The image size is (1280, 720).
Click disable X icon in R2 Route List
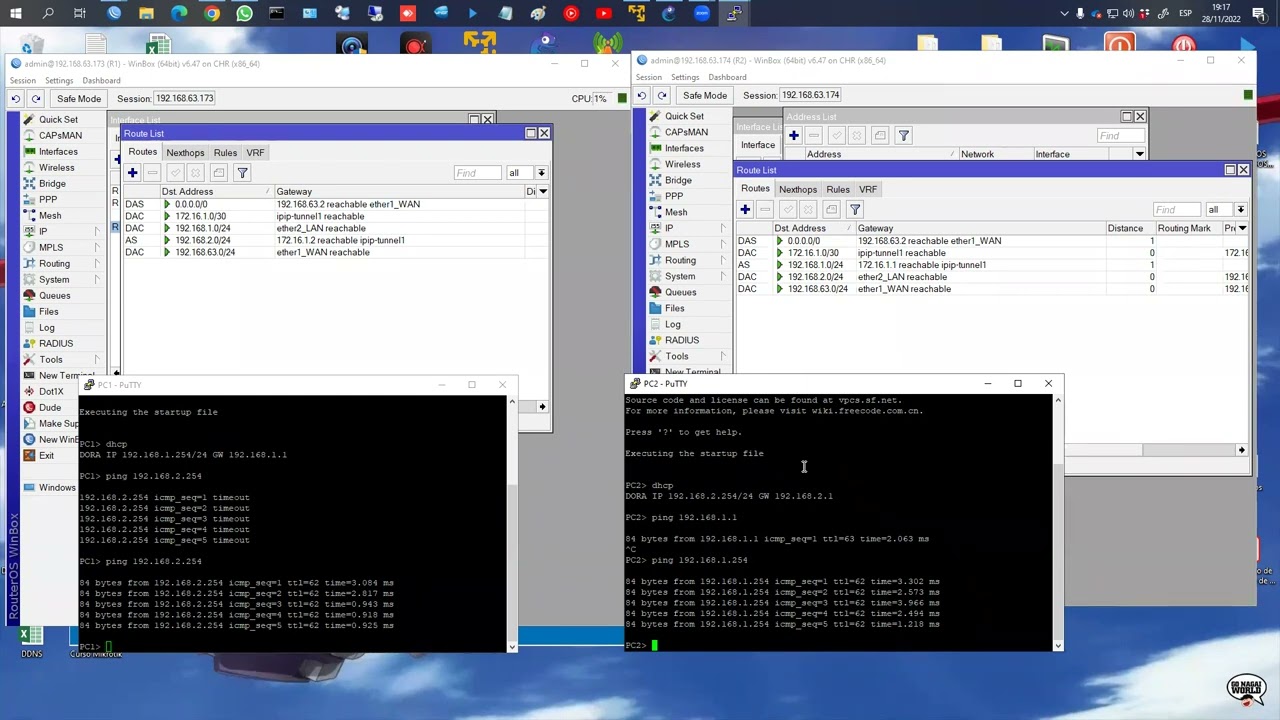[x=809, y=210]
